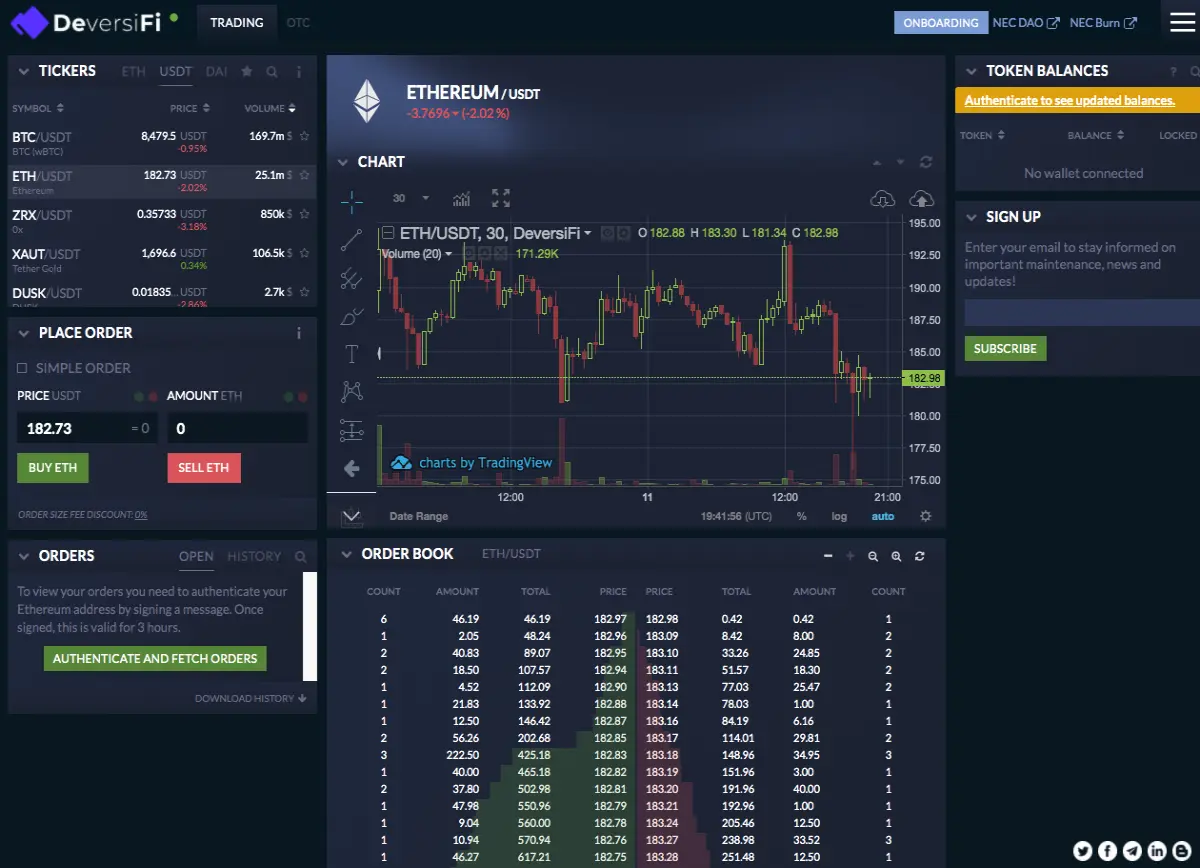This screenshot has height=868, width=1200.
Task: Open the NEC DAO link
Action: 1025,22
